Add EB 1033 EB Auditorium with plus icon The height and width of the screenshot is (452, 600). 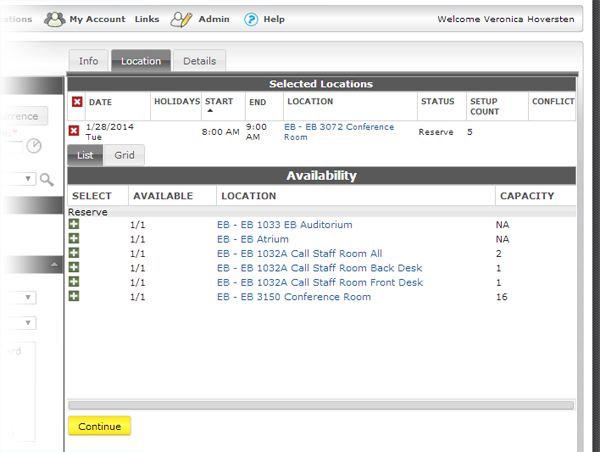point(74,225)
